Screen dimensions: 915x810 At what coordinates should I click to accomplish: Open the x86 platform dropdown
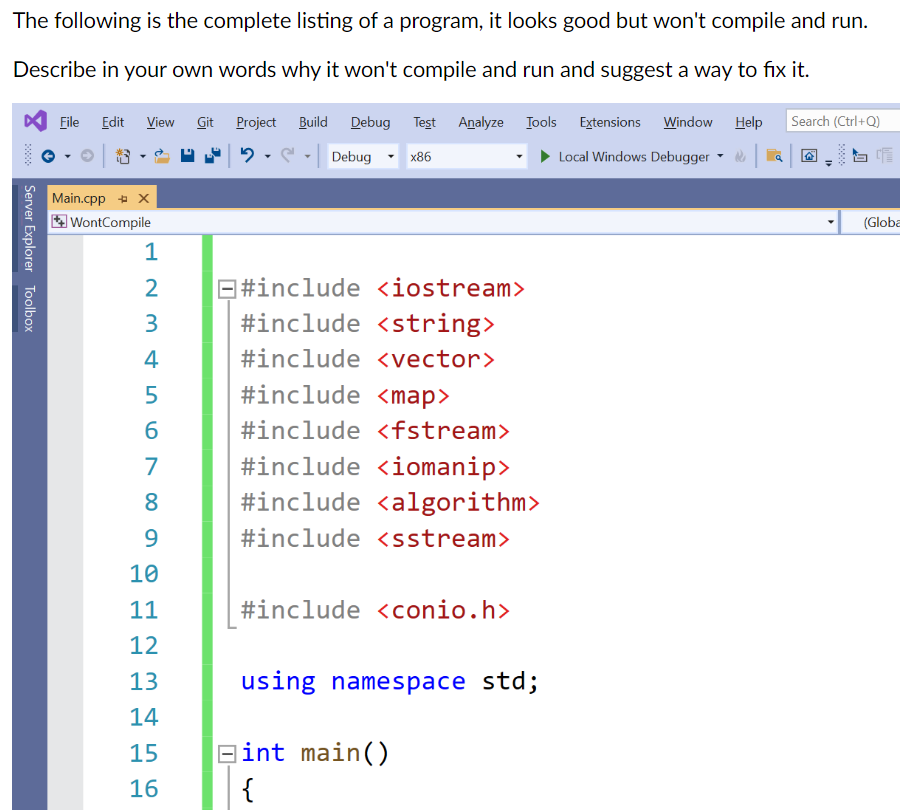[x=520, y=156]
